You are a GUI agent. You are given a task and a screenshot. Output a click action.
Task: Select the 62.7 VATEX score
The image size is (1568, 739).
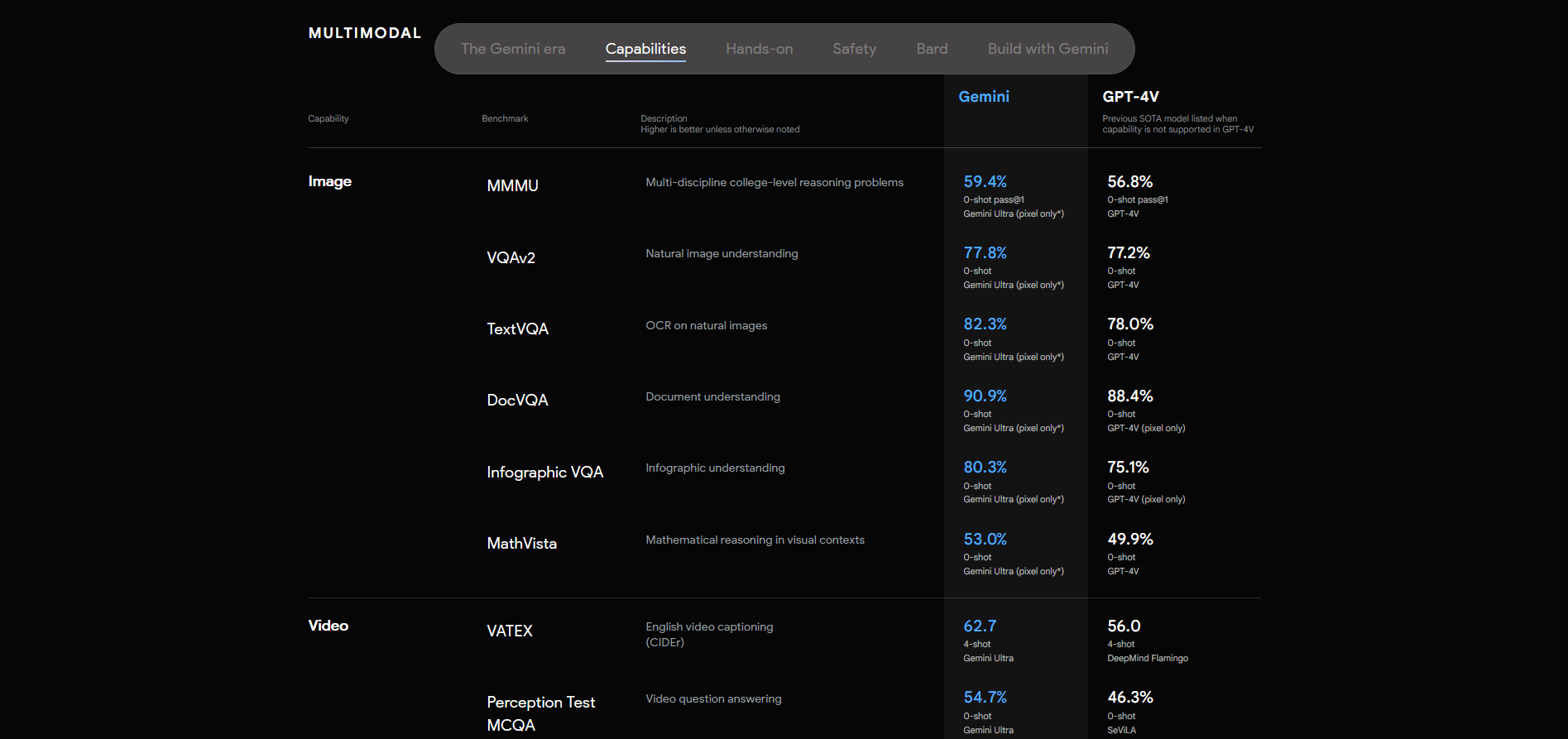coord(980,626)
